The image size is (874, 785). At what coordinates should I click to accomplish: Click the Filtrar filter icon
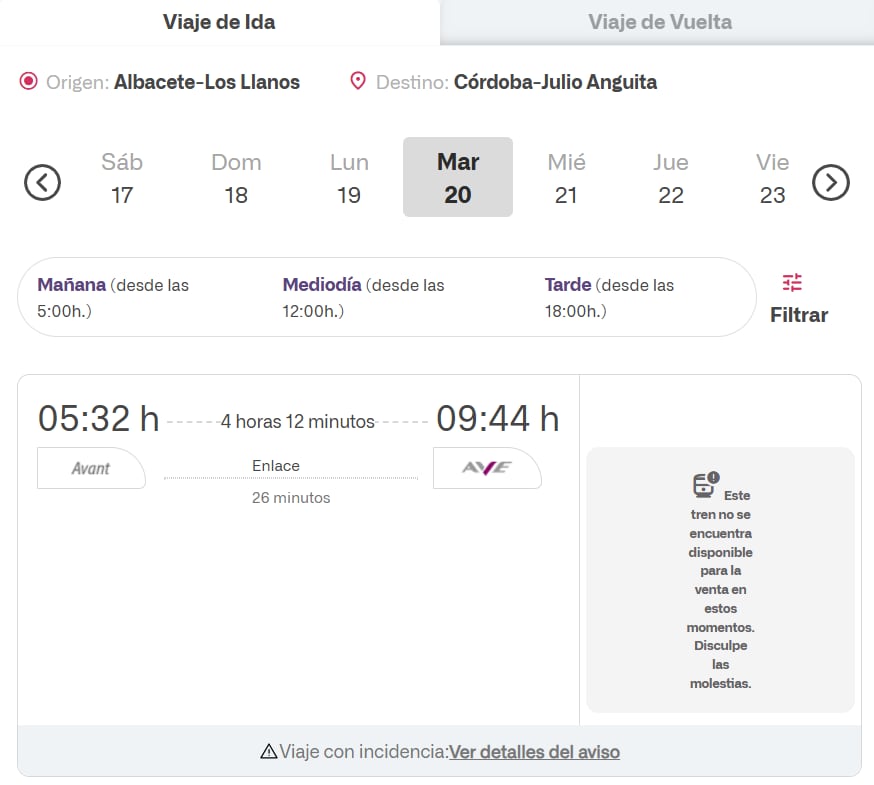tap(793, 284)
